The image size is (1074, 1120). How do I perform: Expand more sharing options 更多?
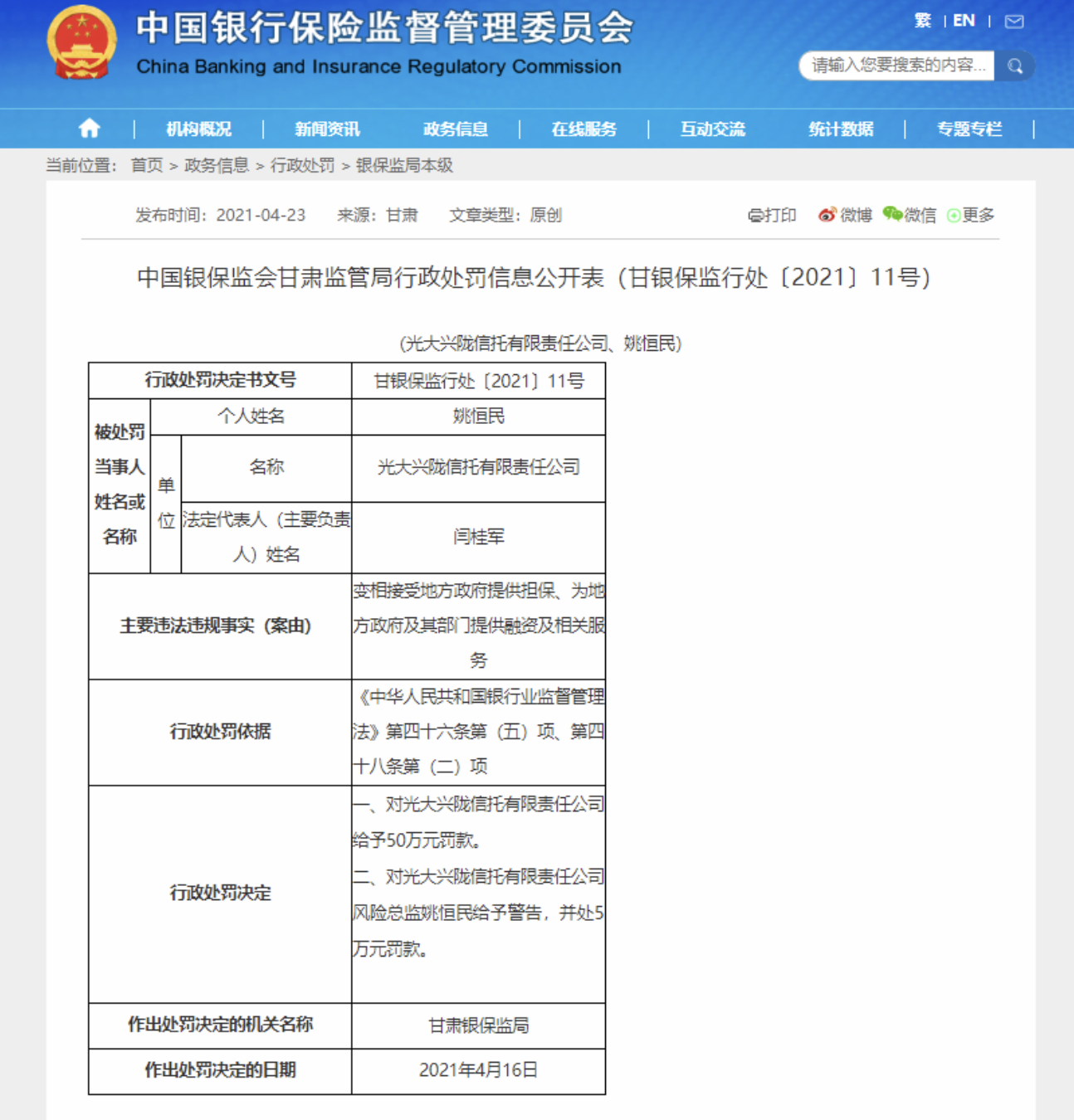(971, 216)
